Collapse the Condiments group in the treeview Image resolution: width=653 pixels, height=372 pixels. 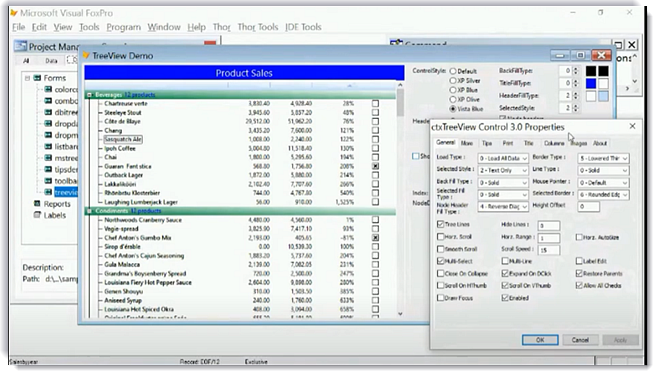89,211
